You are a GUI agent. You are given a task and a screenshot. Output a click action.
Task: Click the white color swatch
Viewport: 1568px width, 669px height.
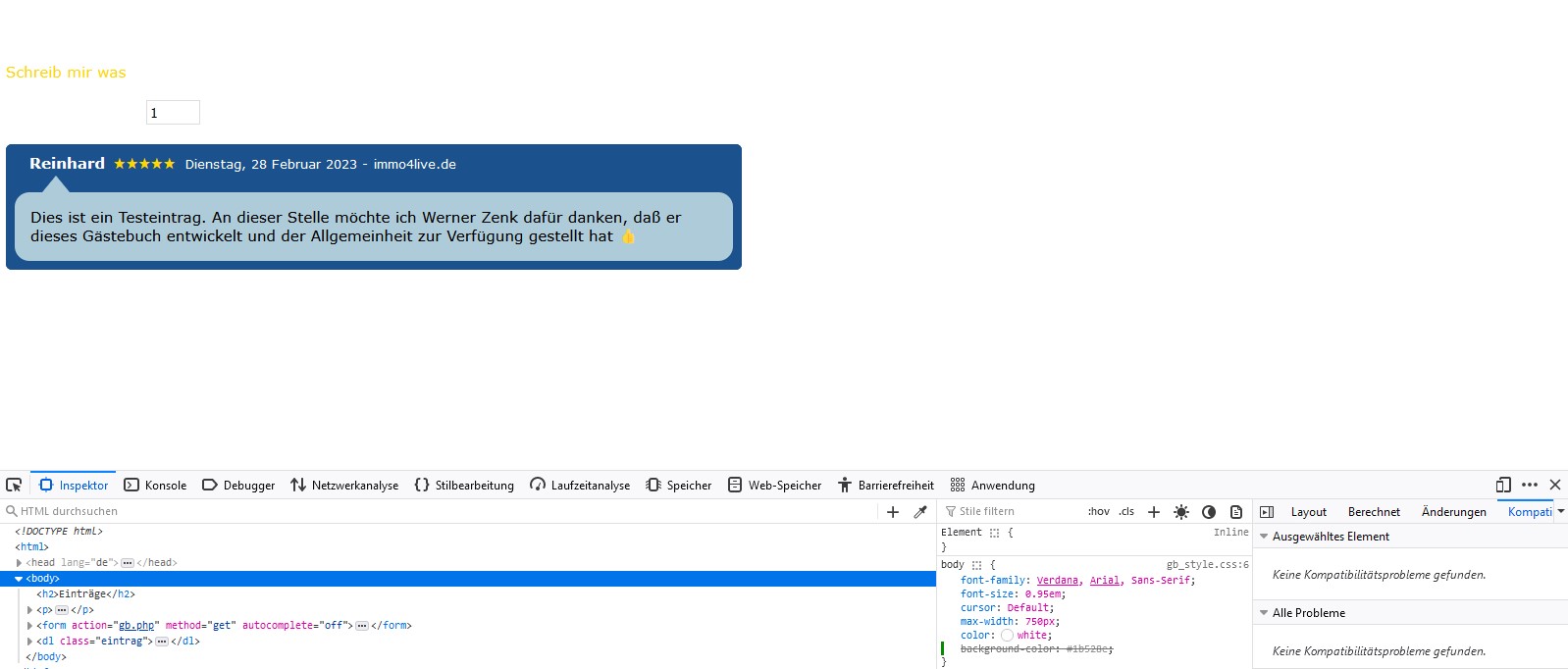tap(1007, 636)
